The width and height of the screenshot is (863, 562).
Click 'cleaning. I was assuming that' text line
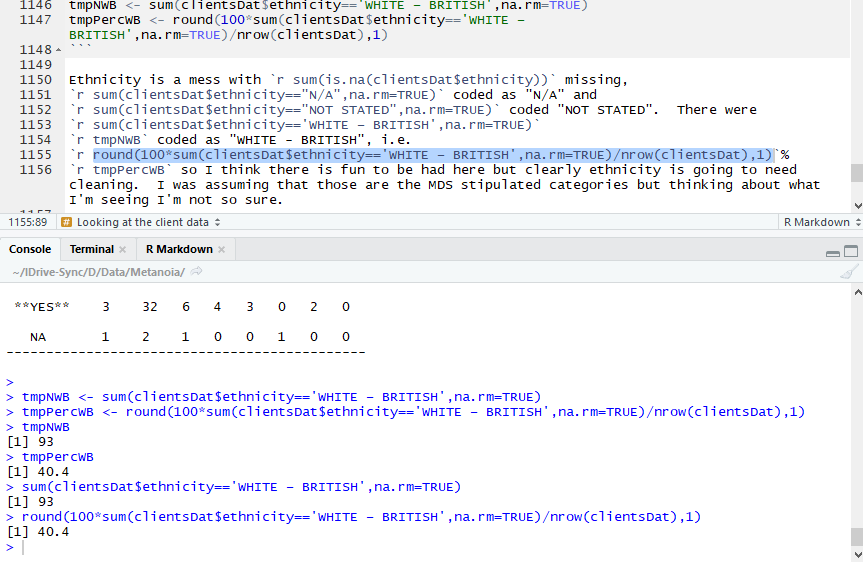pos(445,185)
